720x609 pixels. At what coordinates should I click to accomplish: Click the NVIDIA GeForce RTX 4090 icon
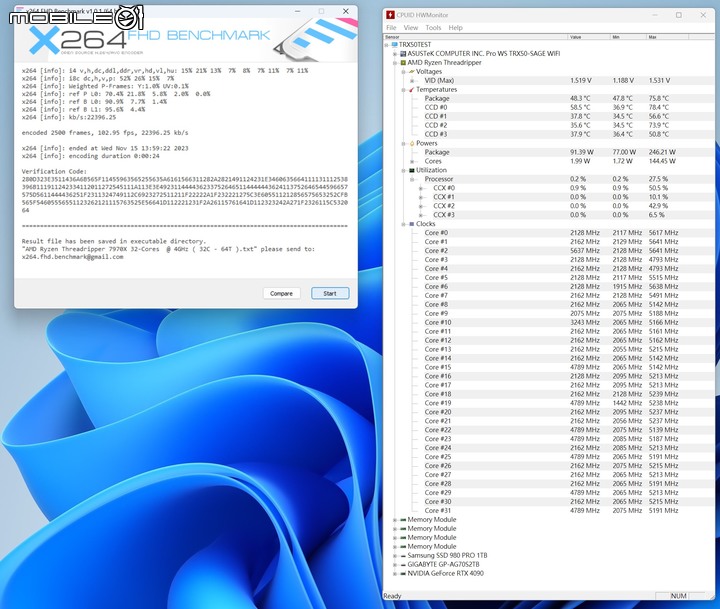tap(403, 574)
